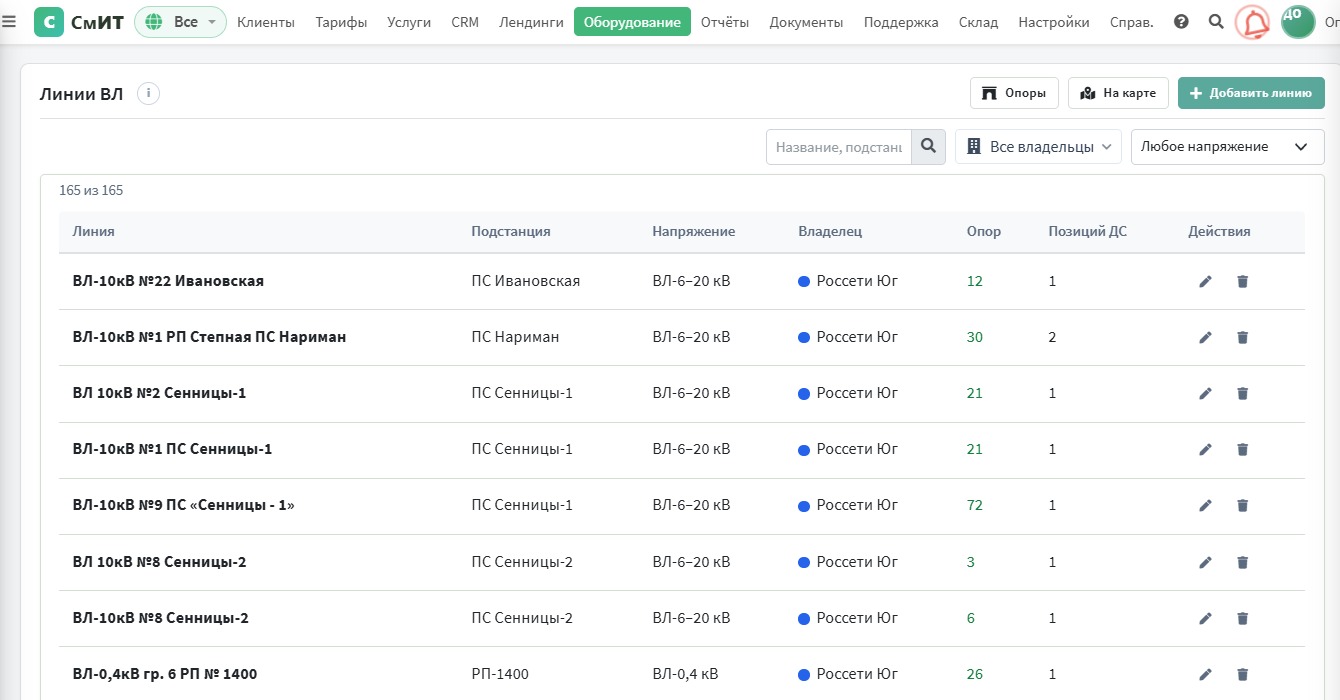Expand the Все region selector
1340x700 pixels.
[180, 22]
